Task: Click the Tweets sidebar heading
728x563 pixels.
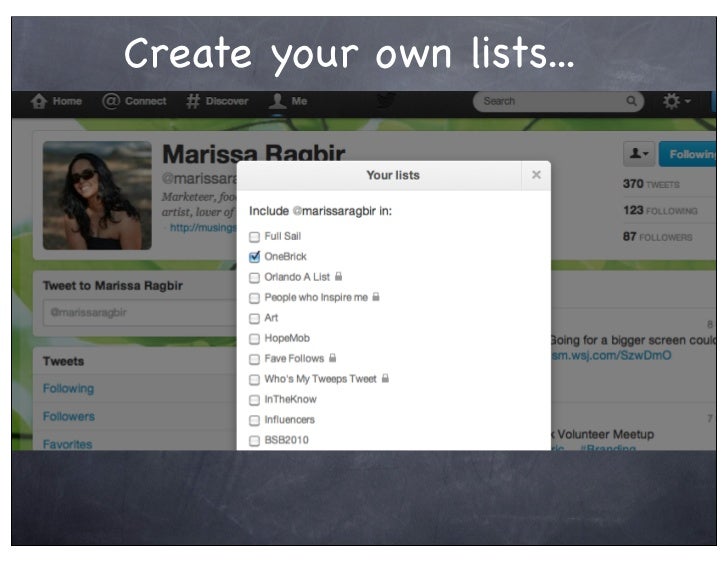Action: pyautogui.click(x=63, y=361)
